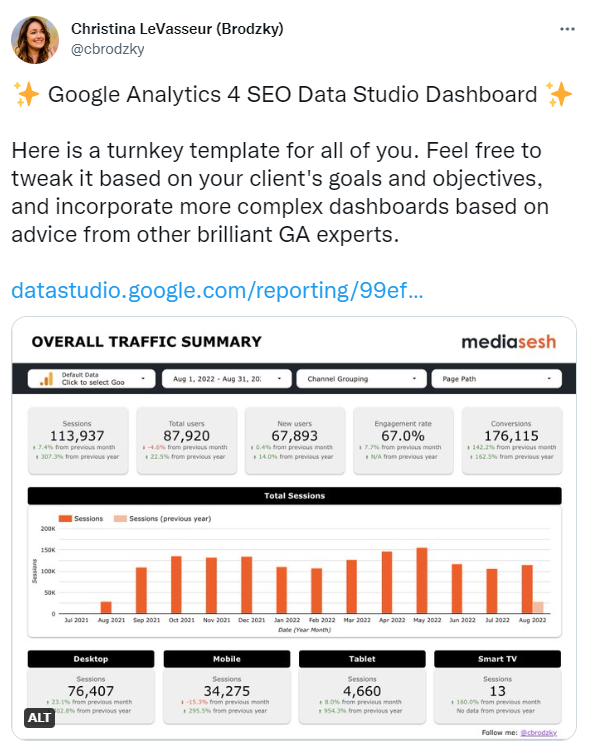The image size is (591, 749).
Task: Click Christina LeVasseur's profile avatar
Action: pyautogui.click(x=35, y=40)
